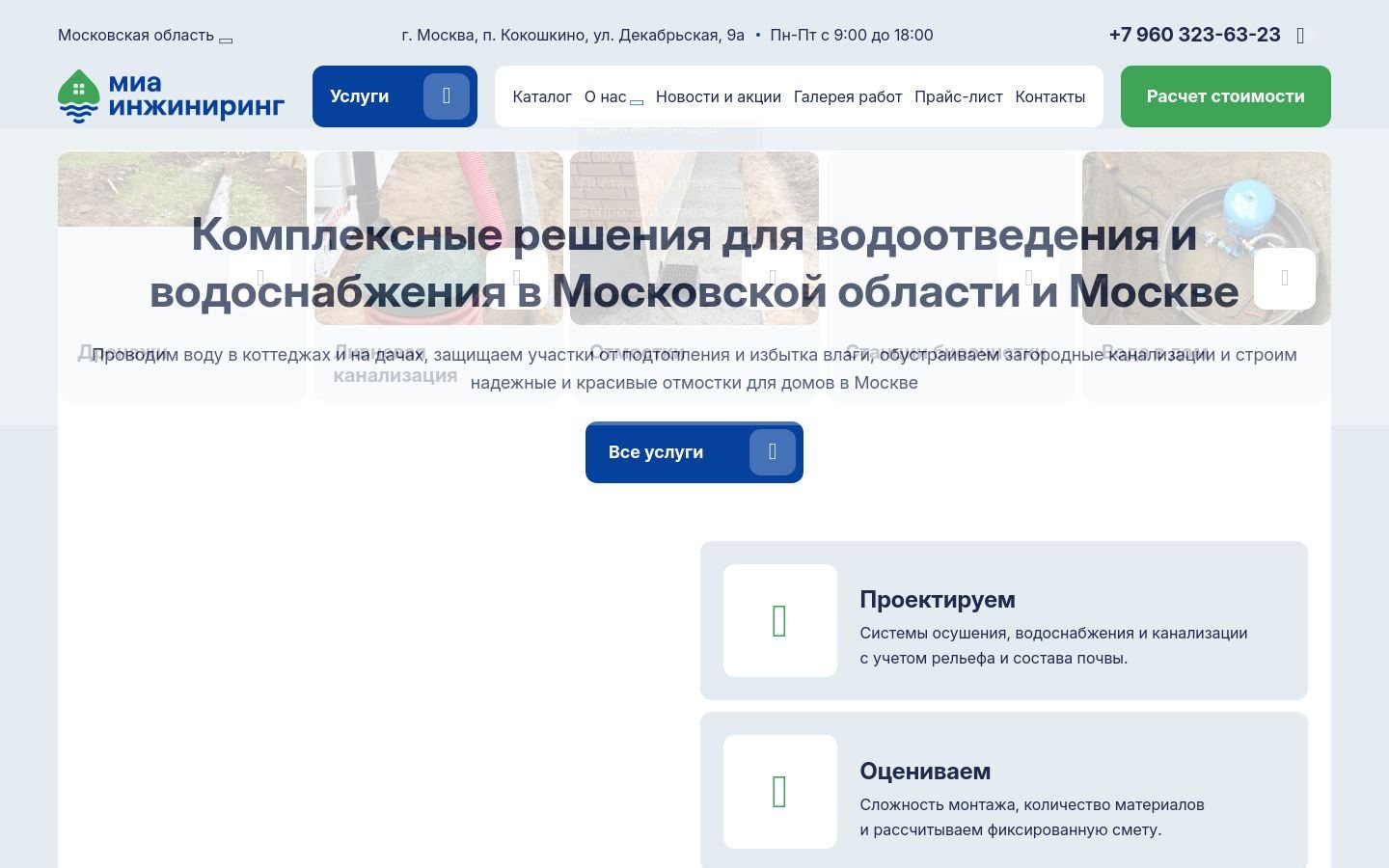1389x868 pixels.
Task: Open the Прайс-лист page
Action: 959,96
